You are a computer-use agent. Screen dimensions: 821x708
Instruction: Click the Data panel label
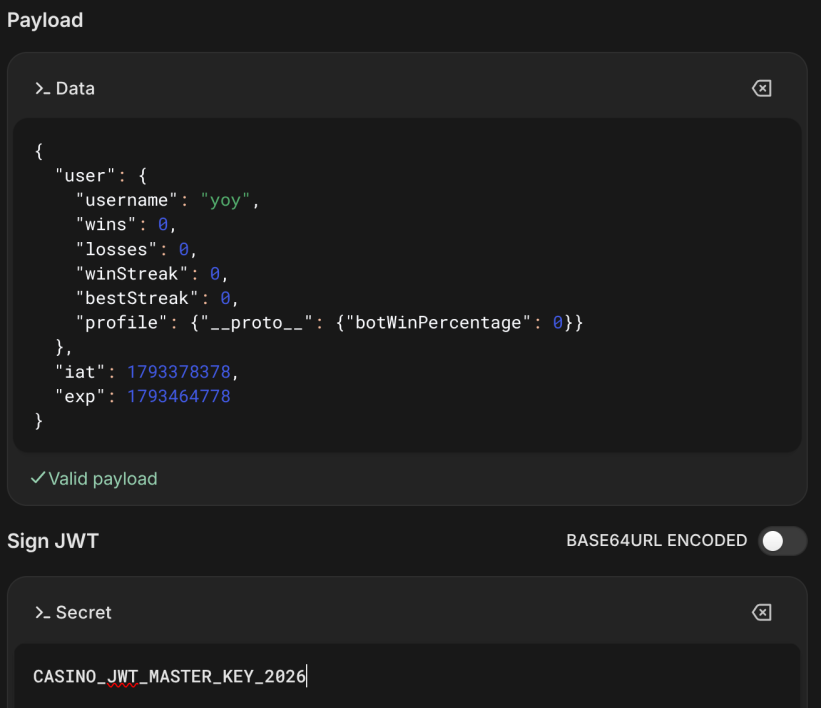(x=75, y=88)
